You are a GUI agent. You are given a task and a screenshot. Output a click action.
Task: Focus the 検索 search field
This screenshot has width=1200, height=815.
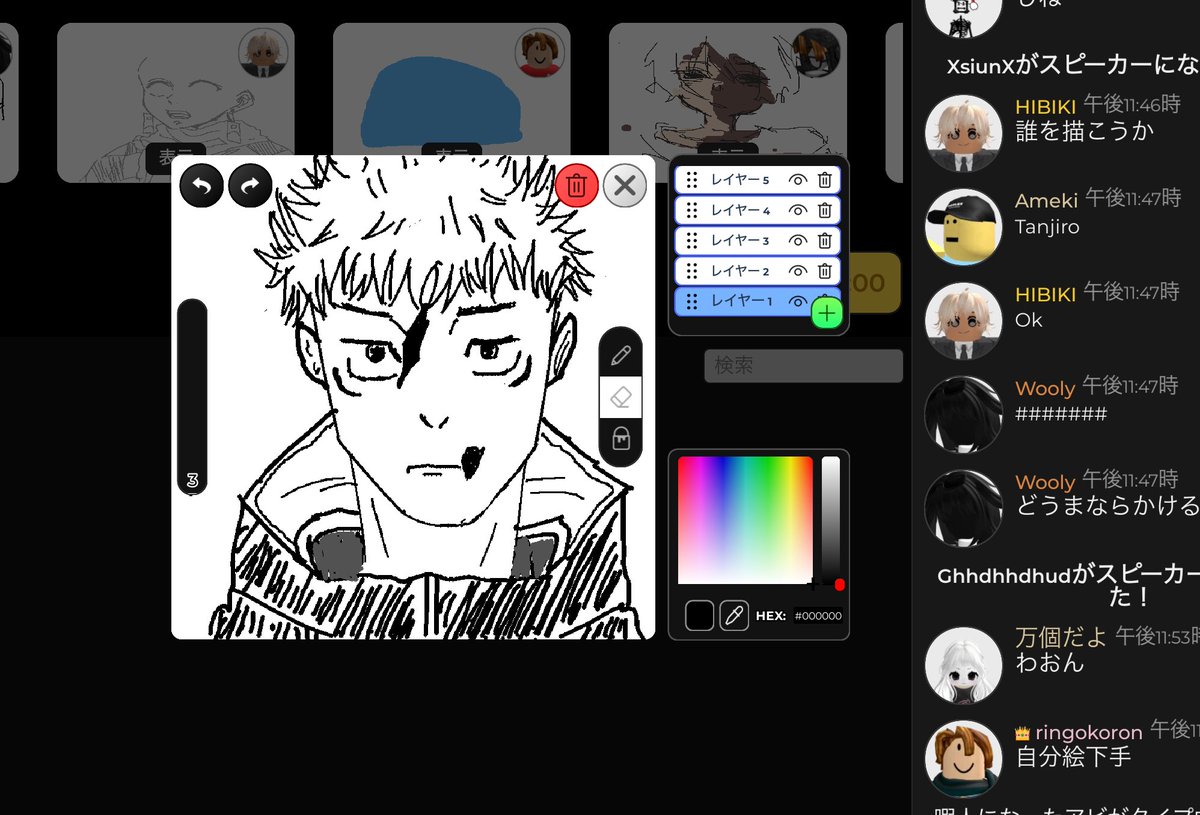point(803,365)
